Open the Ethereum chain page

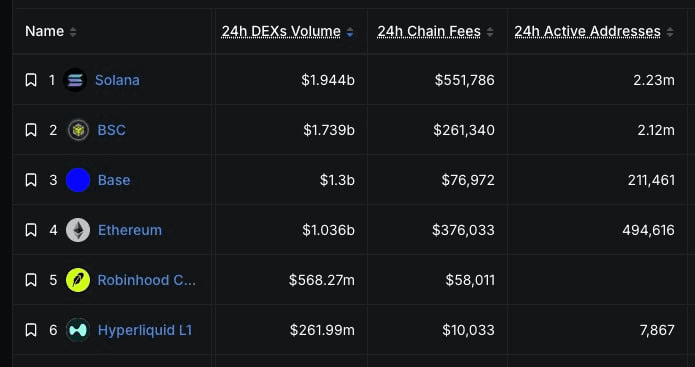(130, 230)
